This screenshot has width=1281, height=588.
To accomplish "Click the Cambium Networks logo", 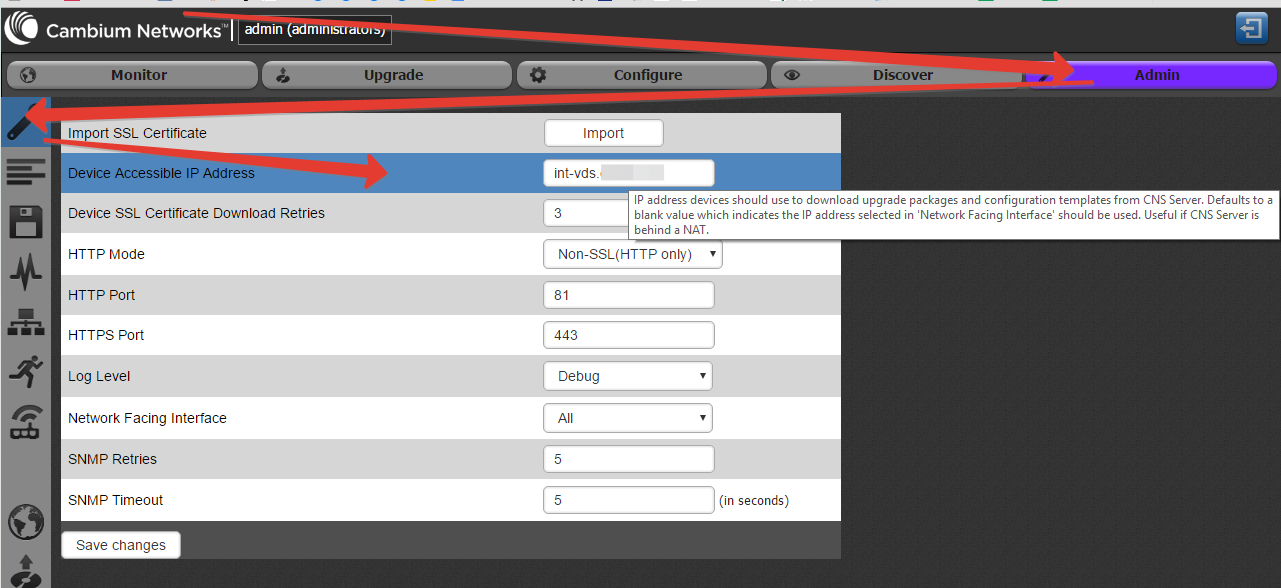I will pyautogui.click(x=116, y=30).
